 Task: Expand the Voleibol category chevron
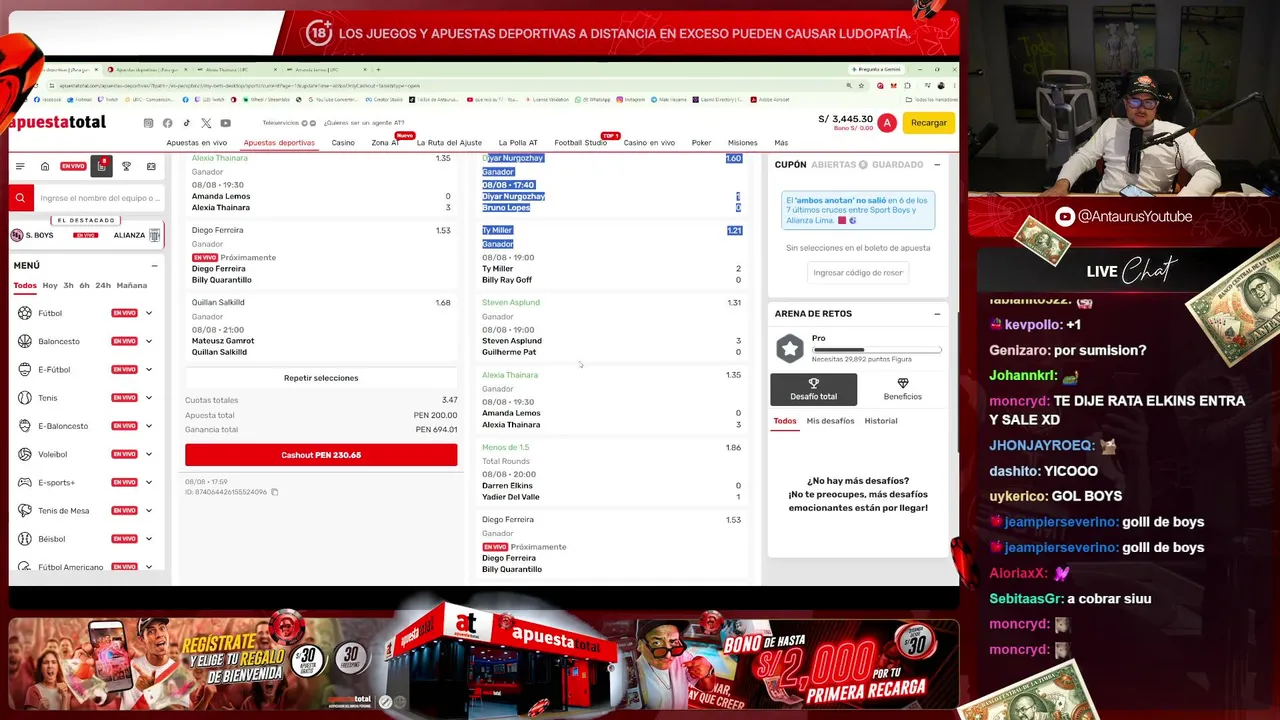[149, 454]
